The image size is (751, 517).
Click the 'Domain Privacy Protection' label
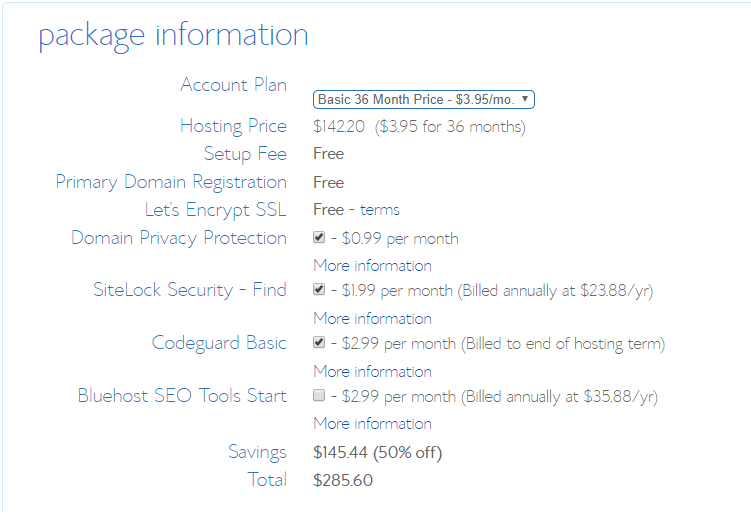coord(179,238)
